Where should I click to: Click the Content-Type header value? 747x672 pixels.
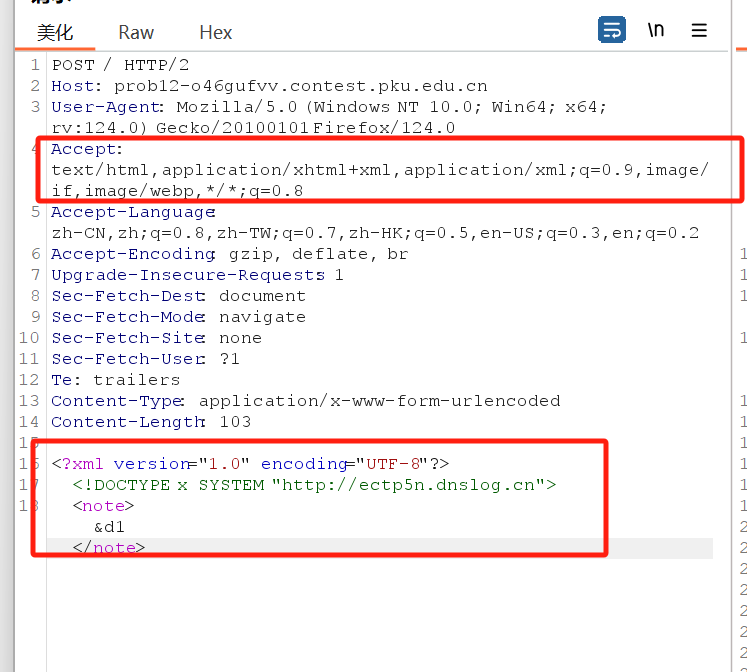pyautogui.click(x=380, y=401)
